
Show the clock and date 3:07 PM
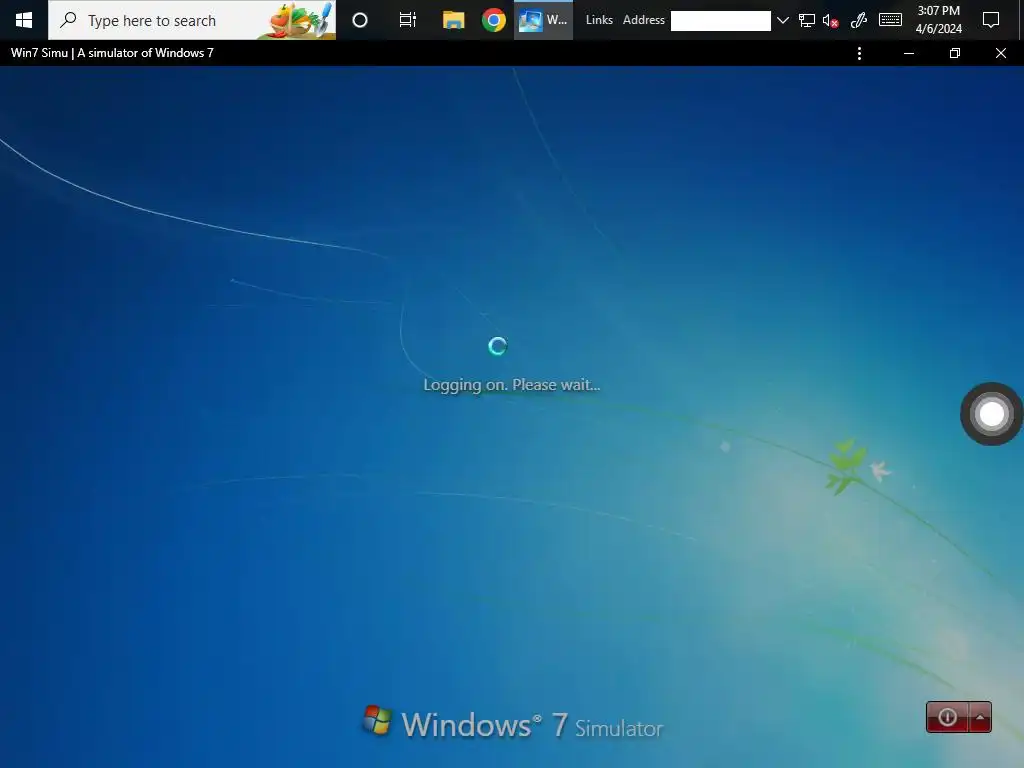[938, 20]
